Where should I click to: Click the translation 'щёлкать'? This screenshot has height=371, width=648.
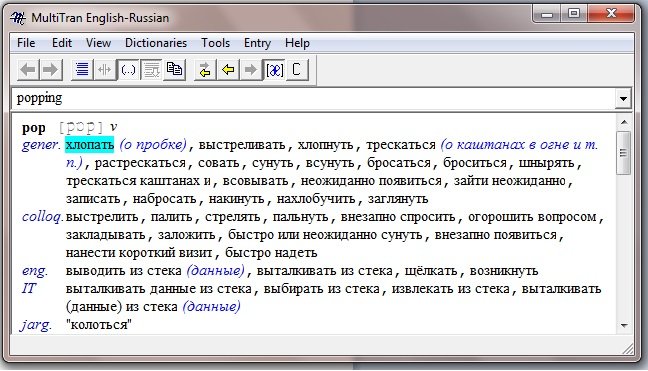[x=431, y=271]
